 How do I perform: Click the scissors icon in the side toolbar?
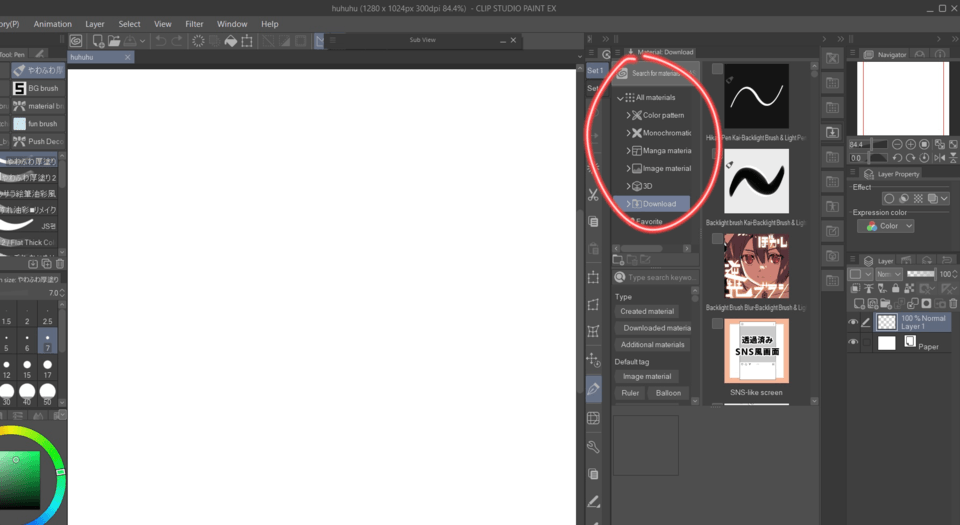point(593,194)
